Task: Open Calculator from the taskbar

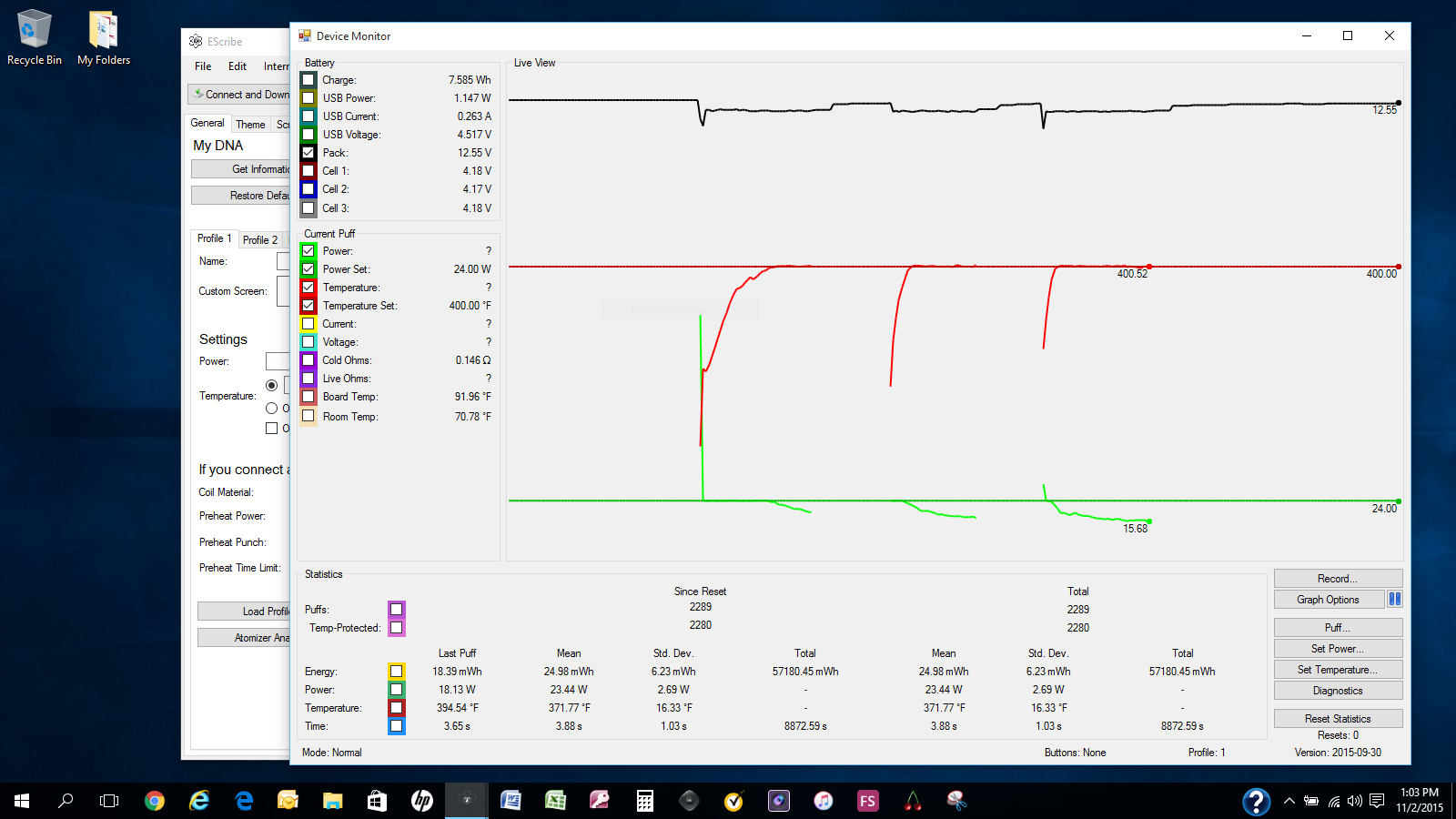Action: (644, 801)
